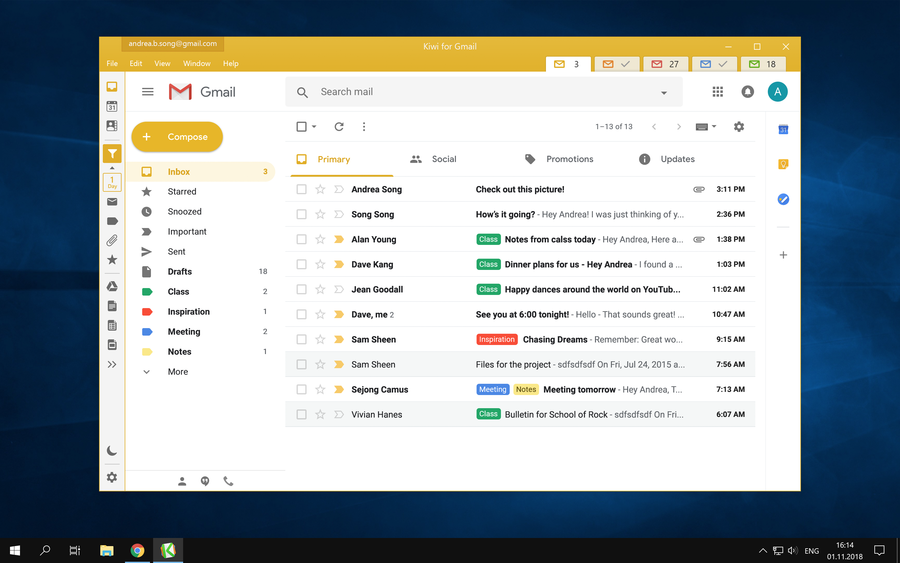Image resolution: width=900 pixels, height=563 pixels.
Task: Switch to the Promotions tab
Action: (x=569, y=159)
